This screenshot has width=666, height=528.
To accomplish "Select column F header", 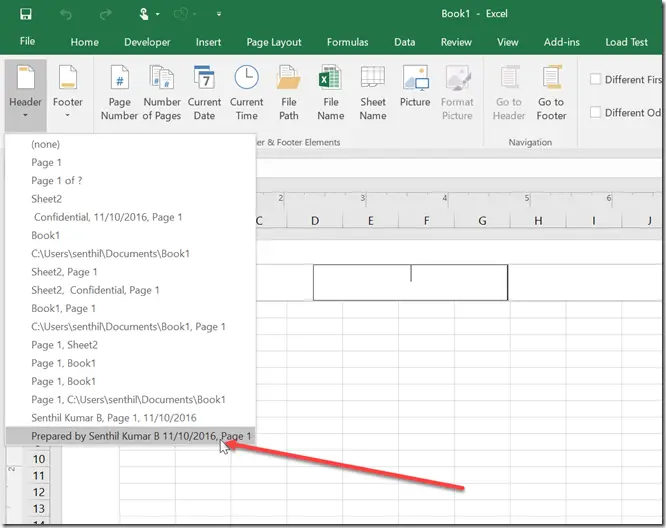I will coord(426,221).
